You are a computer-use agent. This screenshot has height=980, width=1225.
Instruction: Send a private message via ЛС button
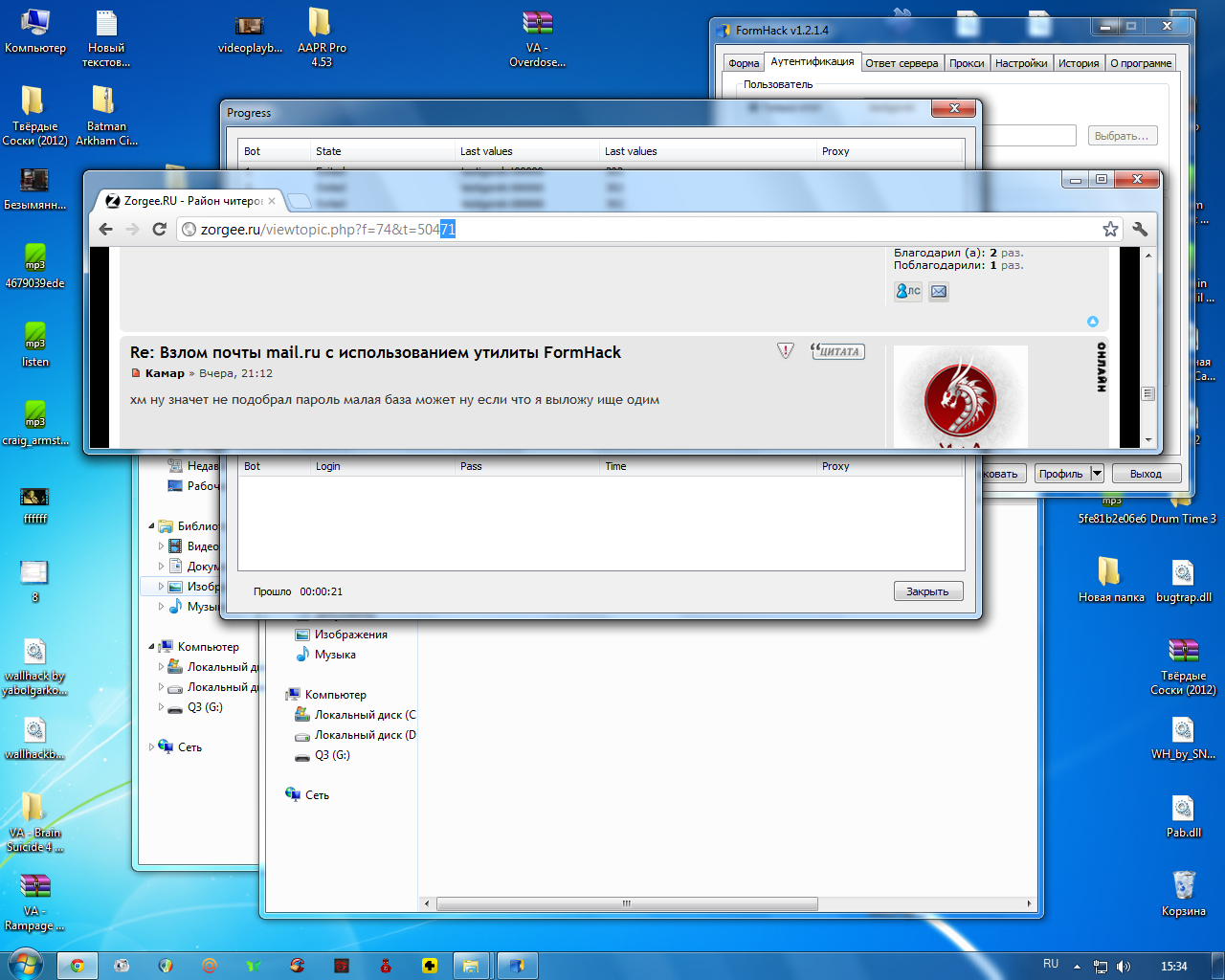coord(908,292)
